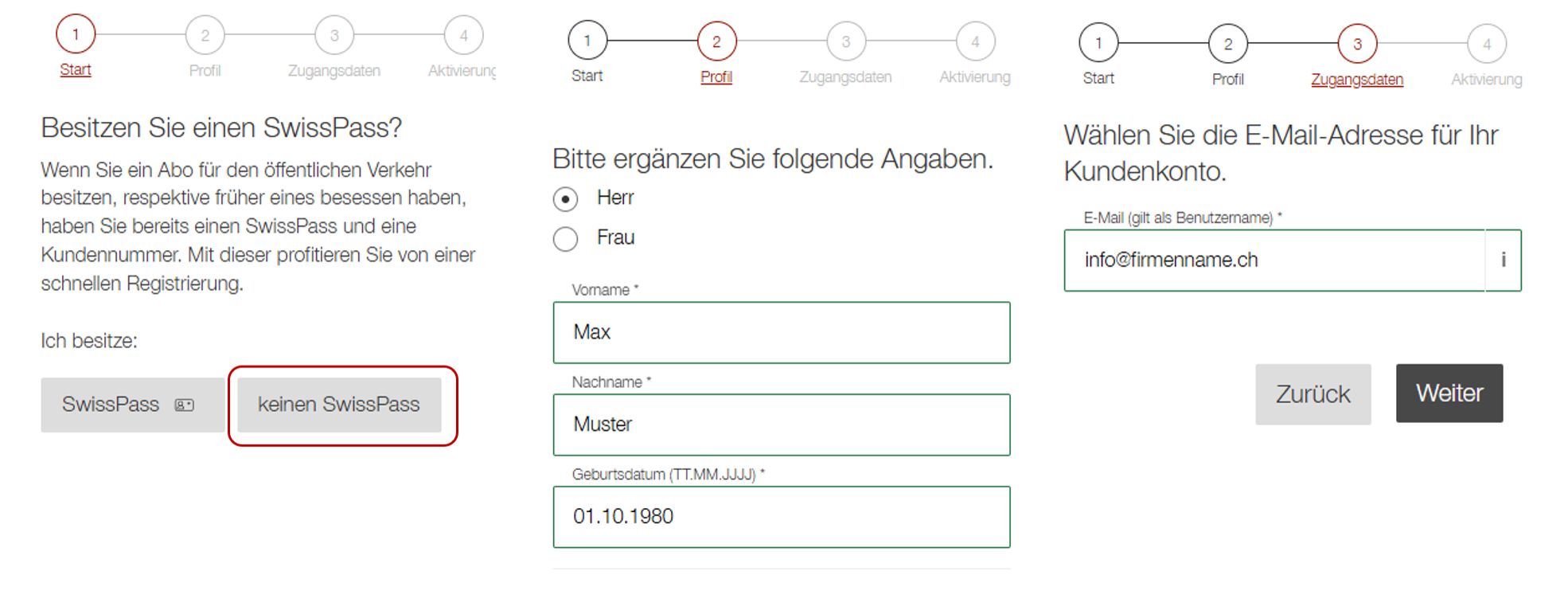This screenshot has width=1568, height=603.
Task: Click the 'Ich besitze:' label
Action: (x=89, y=341)
